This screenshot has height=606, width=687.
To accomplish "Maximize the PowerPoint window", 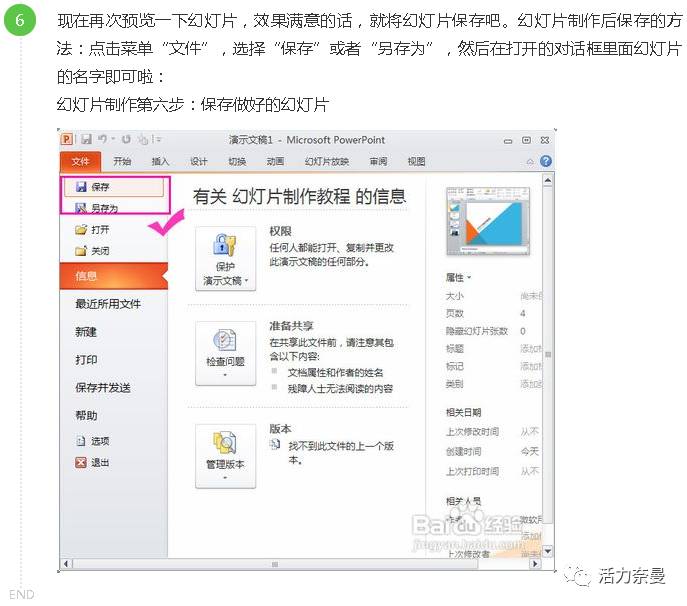I will pyautogui.click(x=526, y=140).
